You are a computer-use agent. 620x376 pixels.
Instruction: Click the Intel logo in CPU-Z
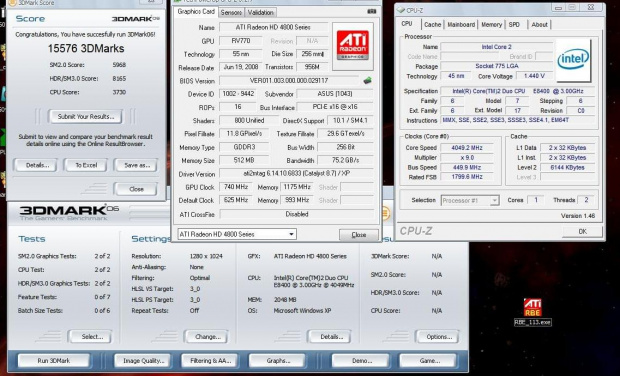point(573,60)
